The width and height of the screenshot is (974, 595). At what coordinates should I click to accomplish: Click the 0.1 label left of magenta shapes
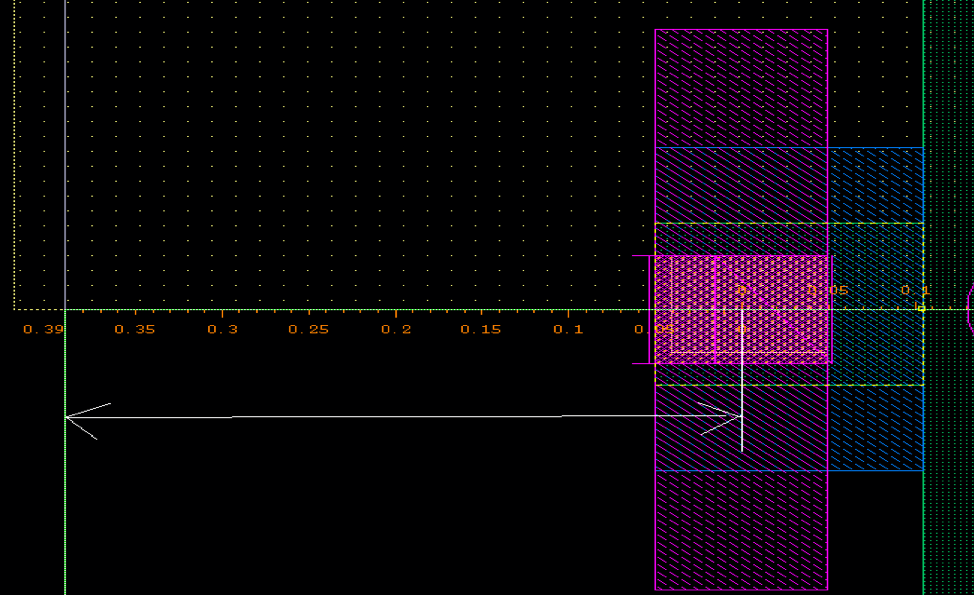point(568,329)
